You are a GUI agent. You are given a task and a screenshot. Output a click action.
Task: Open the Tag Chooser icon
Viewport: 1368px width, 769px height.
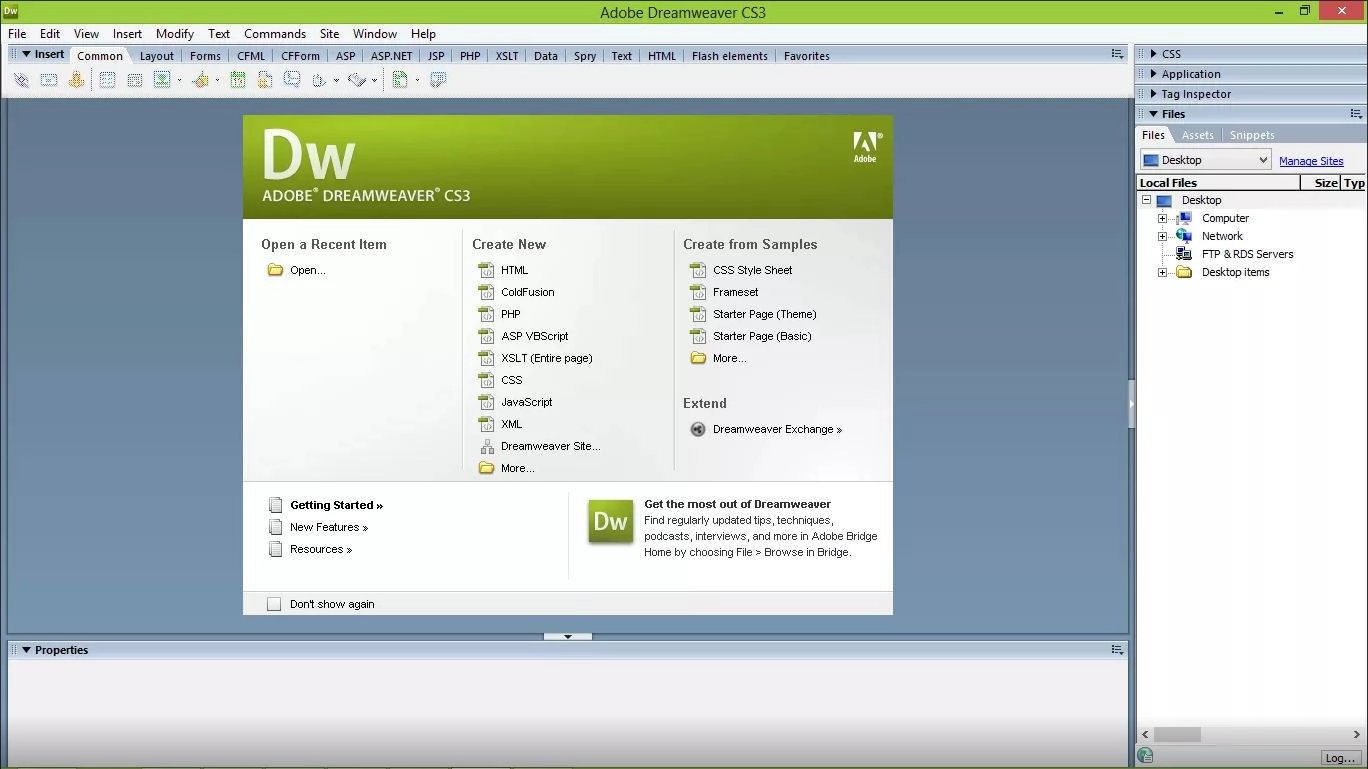click(438, 80)
